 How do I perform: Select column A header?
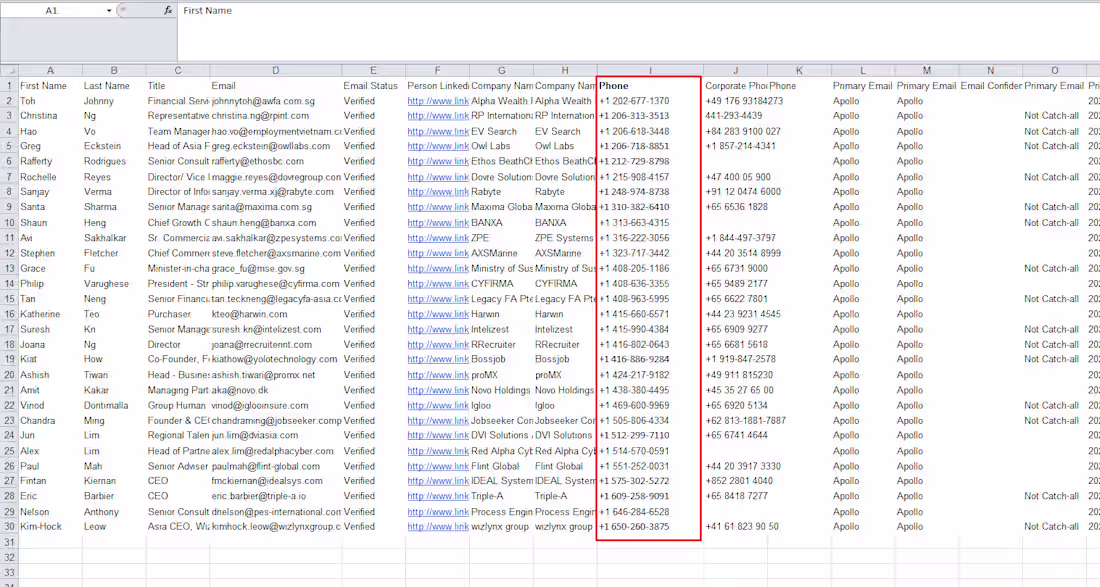51,70
